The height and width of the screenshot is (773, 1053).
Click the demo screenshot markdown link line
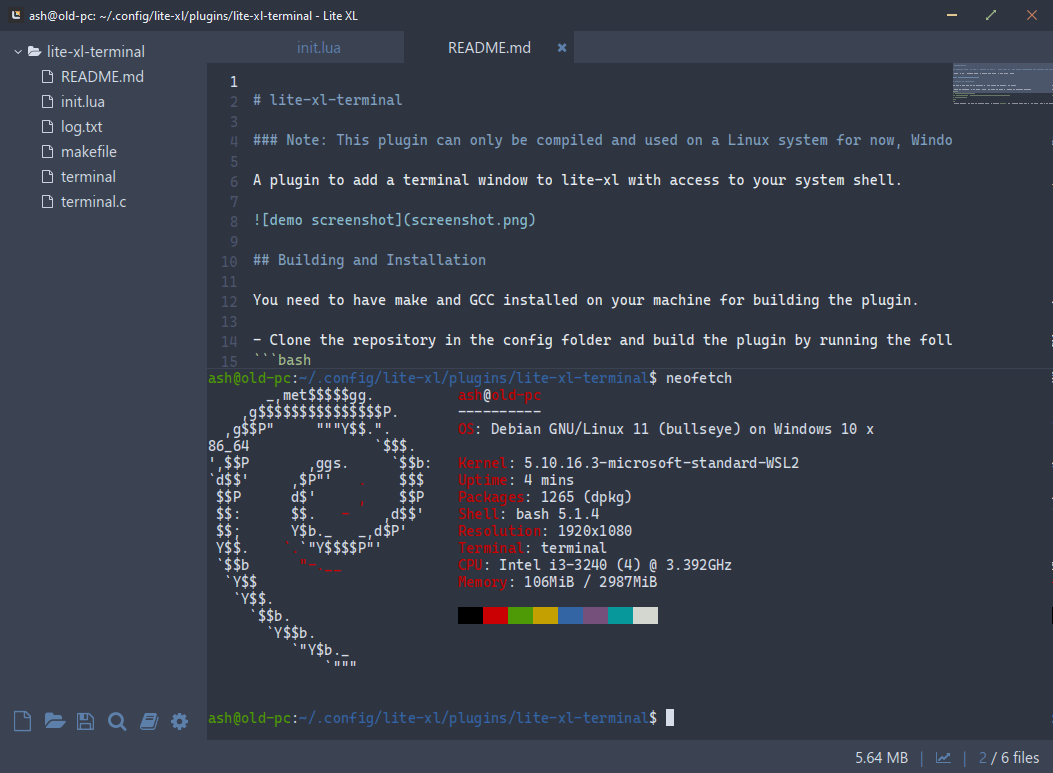[x=394, y=220]
